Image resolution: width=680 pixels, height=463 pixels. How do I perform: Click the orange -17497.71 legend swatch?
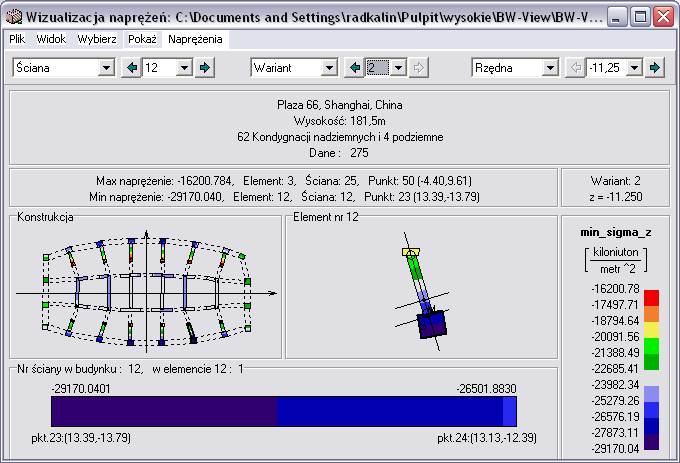(x=651, y=314)
